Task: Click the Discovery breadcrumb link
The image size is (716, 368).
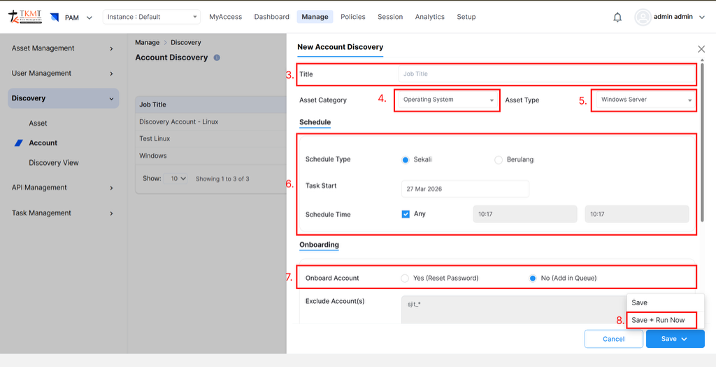Action: [186, 42]
